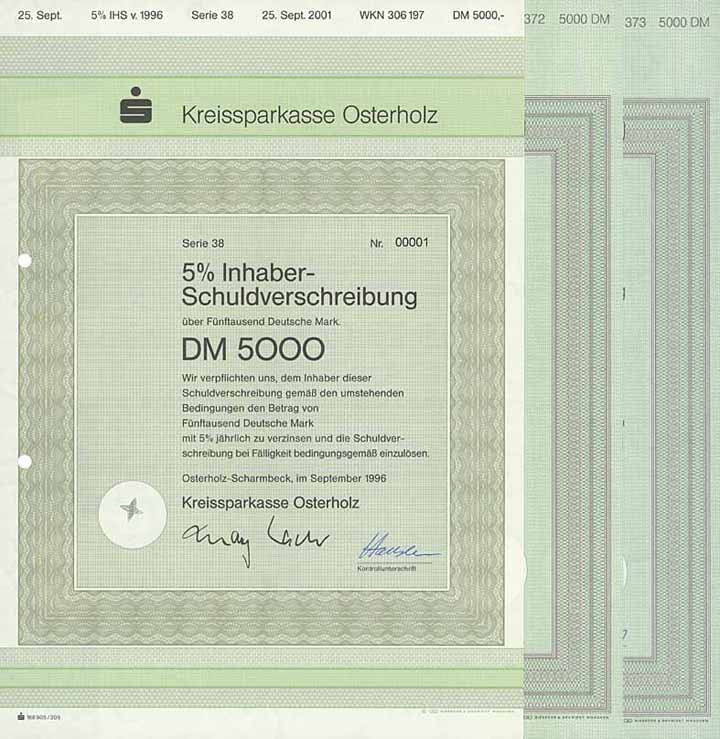Image resolution: width=720 pixels, height=739 pixels.
Task: Click the tiny Sparkasse logo beside form number
Action: [x=21, y=716]
